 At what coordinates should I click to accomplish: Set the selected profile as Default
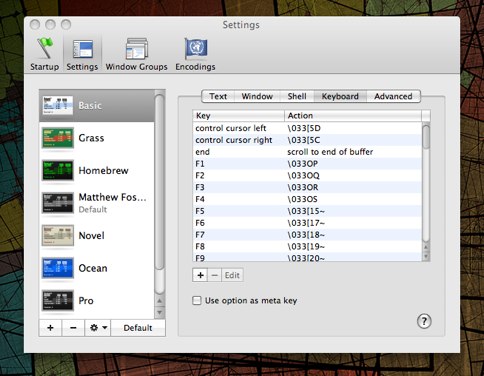coord(138,328)
